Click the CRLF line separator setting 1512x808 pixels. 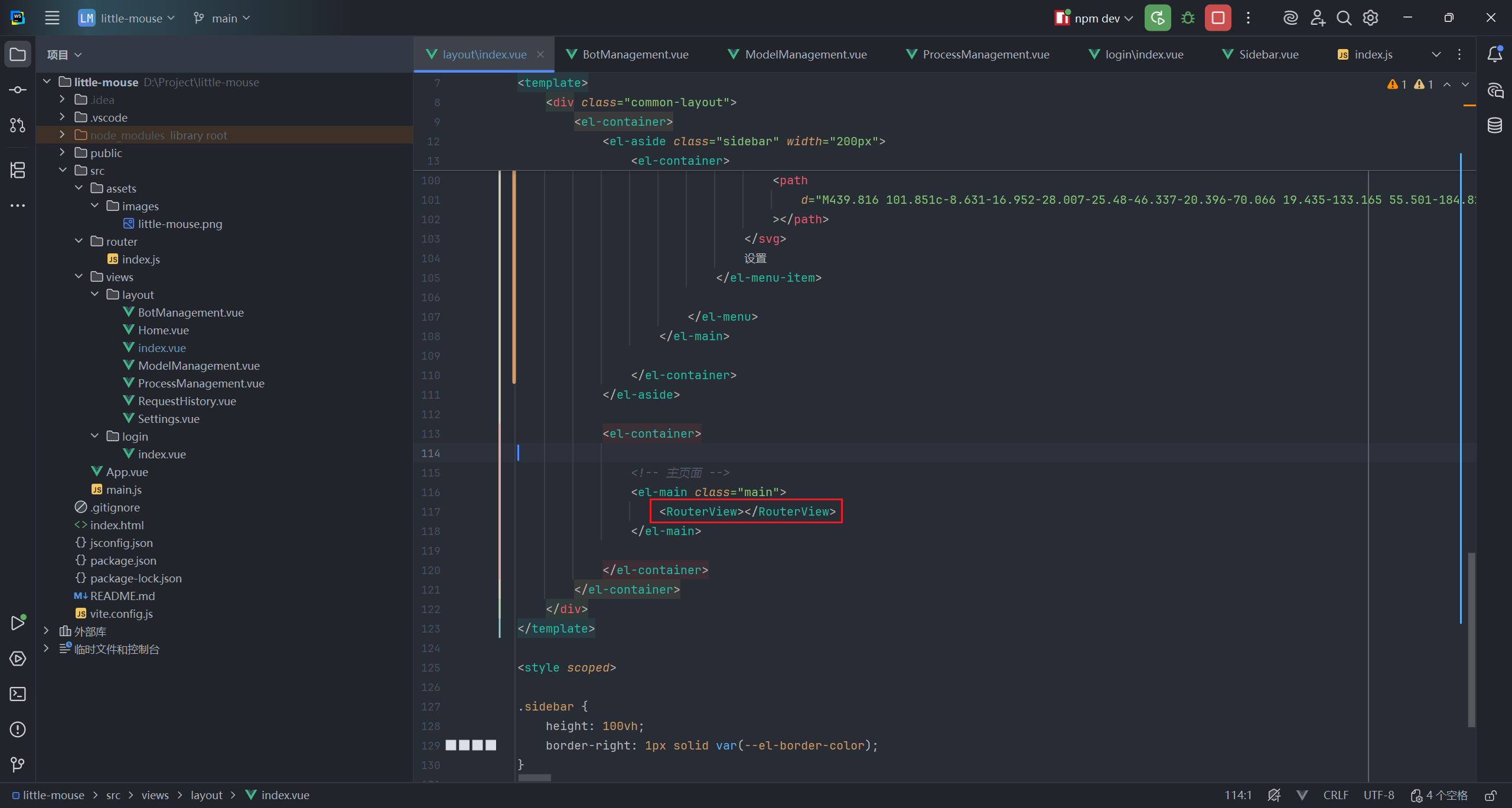pyautogui.click(x=1335, y=795)
